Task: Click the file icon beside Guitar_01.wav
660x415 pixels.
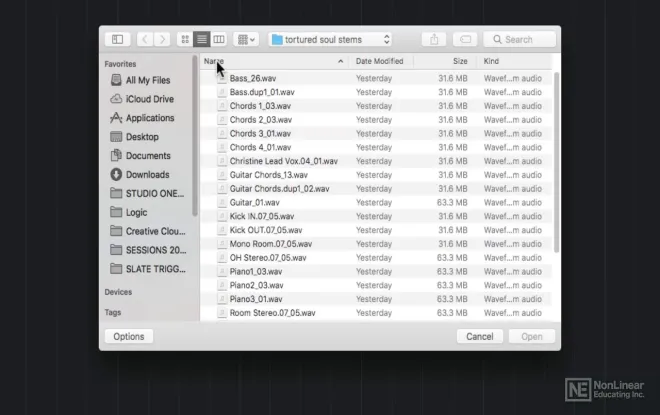Action: 222,202
